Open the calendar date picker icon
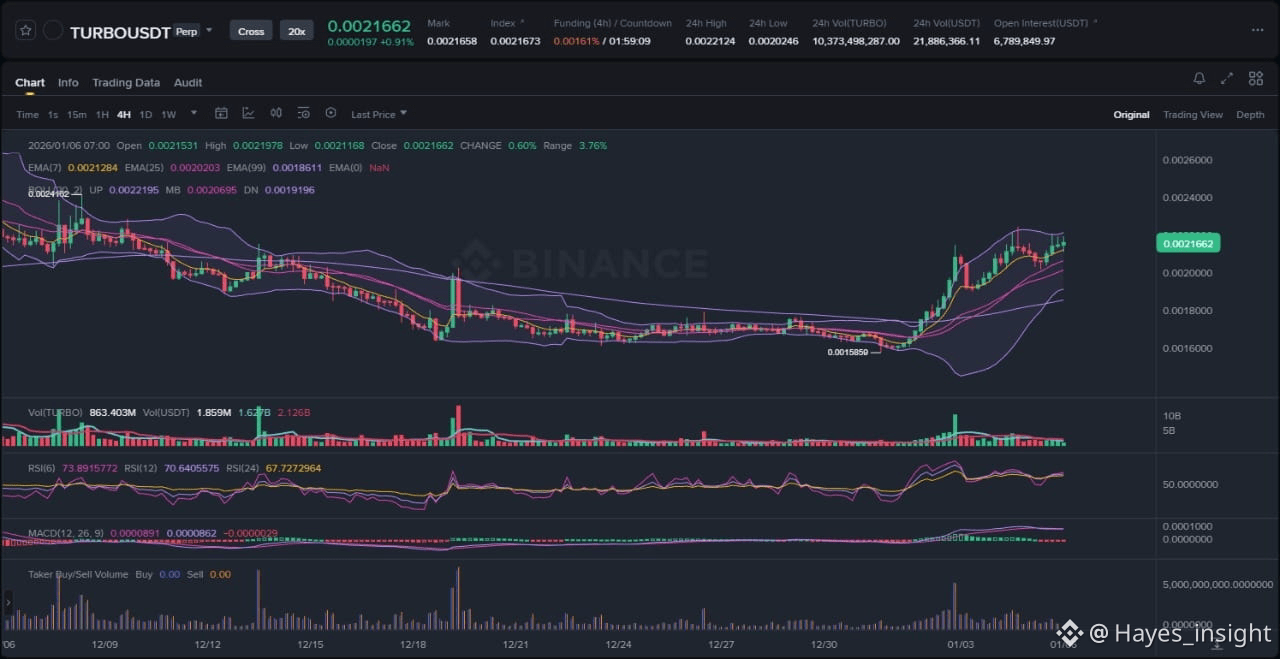Screen dimensions: 1280x659 click(222, 114)
